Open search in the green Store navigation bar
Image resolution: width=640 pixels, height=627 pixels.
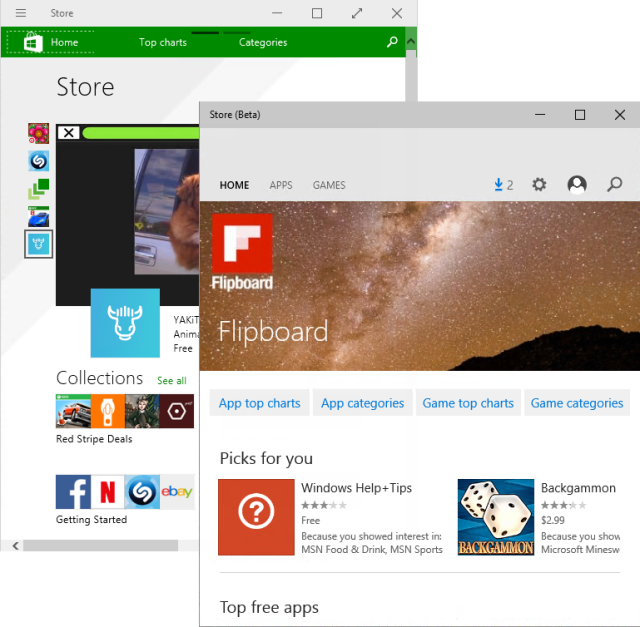[392, 42]
